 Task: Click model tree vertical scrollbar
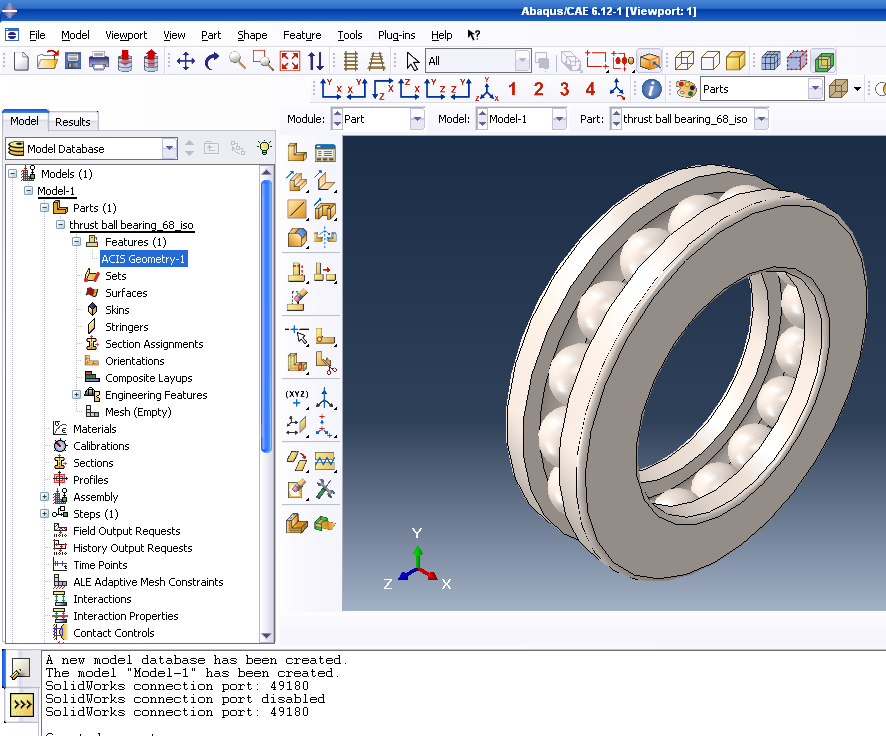(267, 316)
